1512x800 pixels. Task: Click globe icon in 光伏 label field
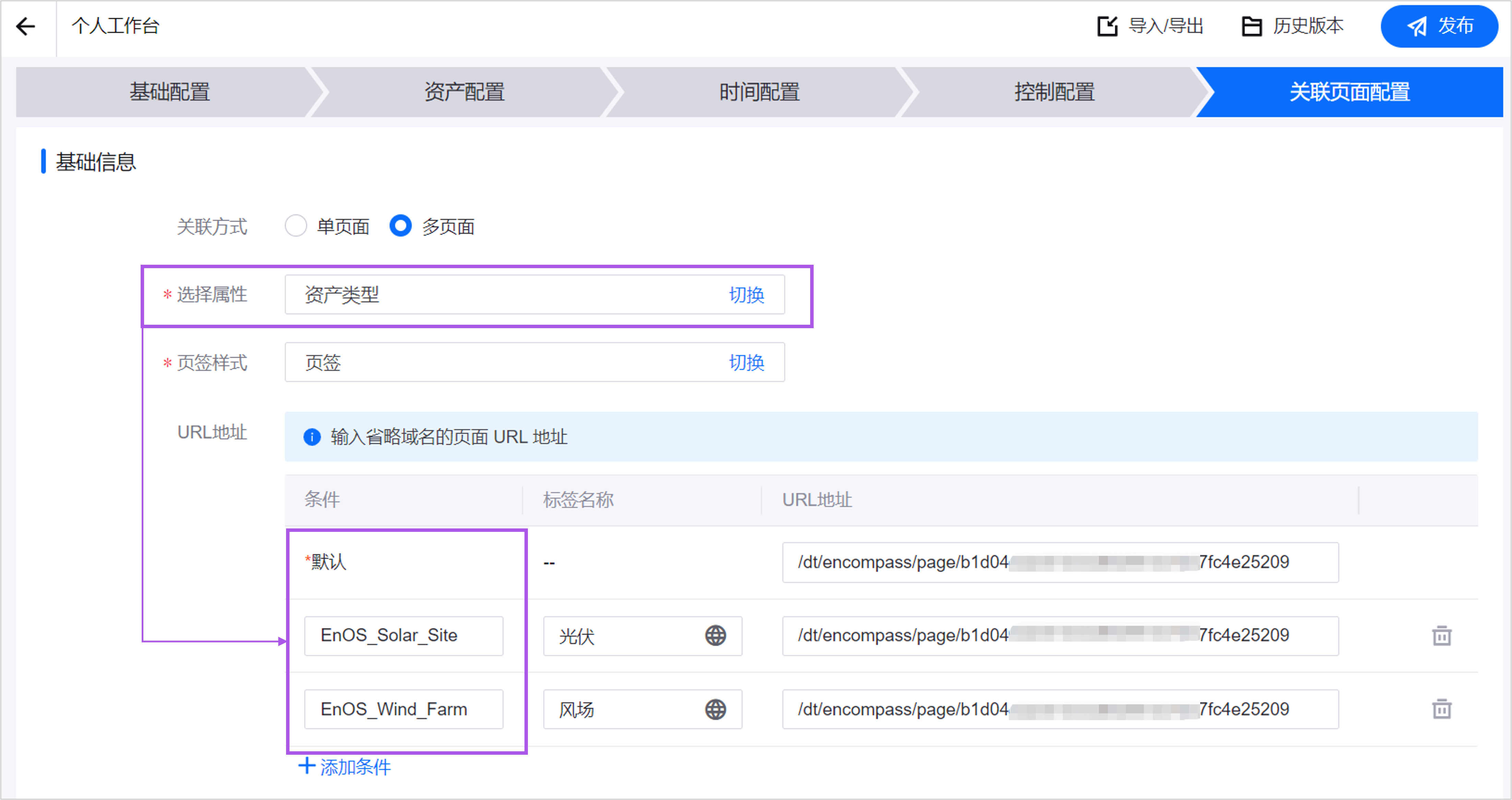click(x=715, y=635)
